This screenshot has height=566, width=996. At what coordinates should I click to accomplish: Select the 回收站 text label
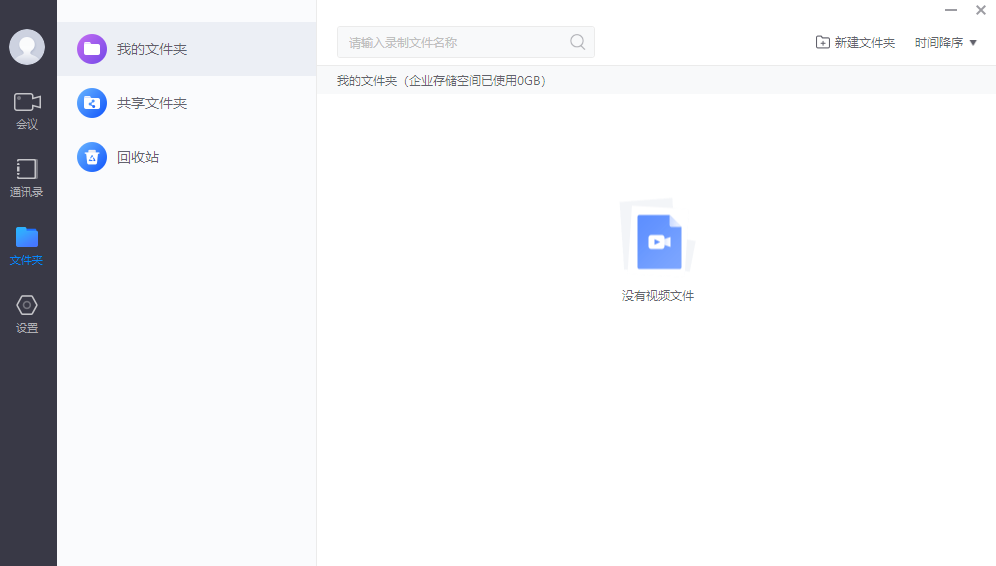138,157
